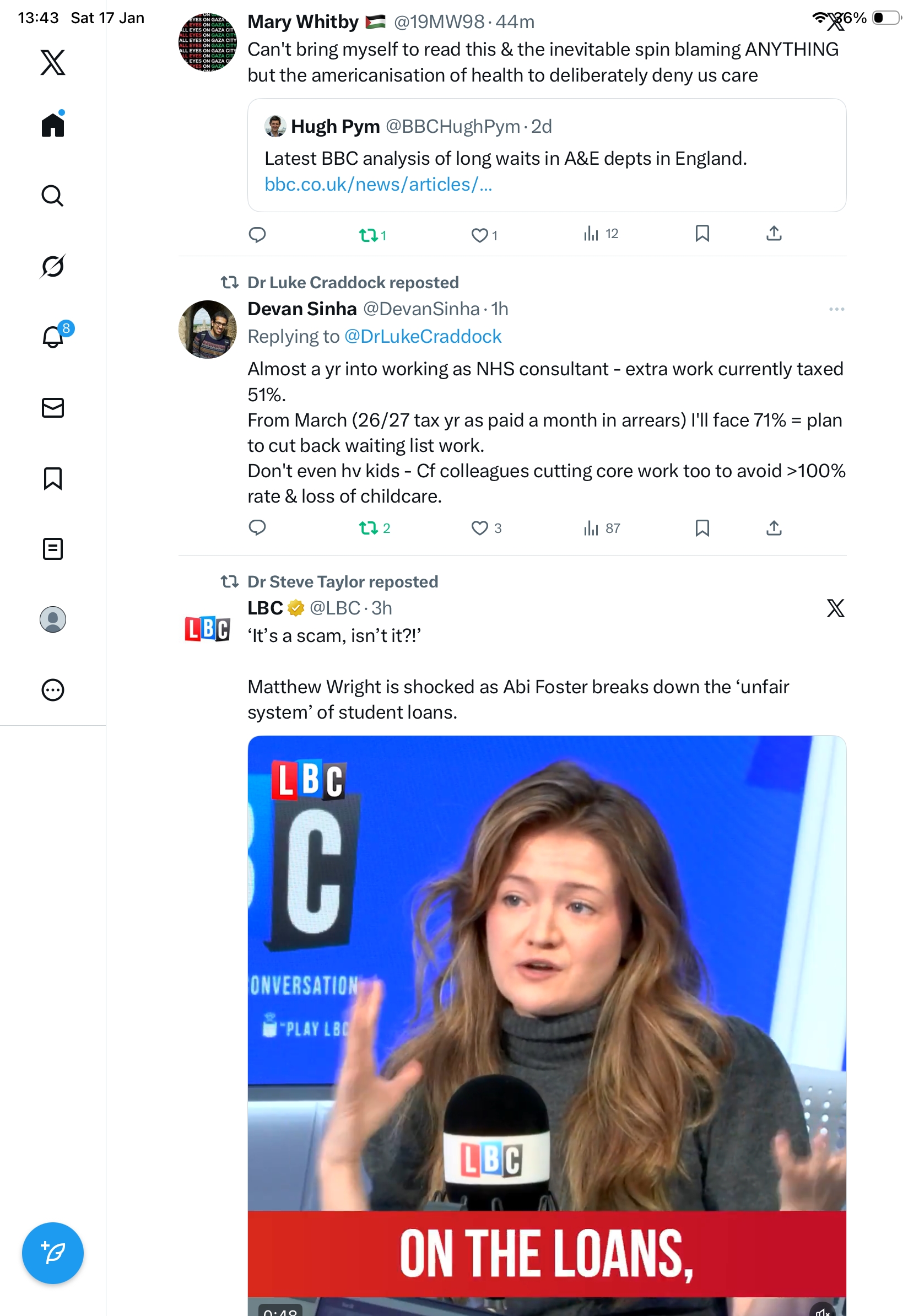This screenshot has width=919, height=1316.
Task: Reply to Devan Sinha's post
Action: pos(257,528)
